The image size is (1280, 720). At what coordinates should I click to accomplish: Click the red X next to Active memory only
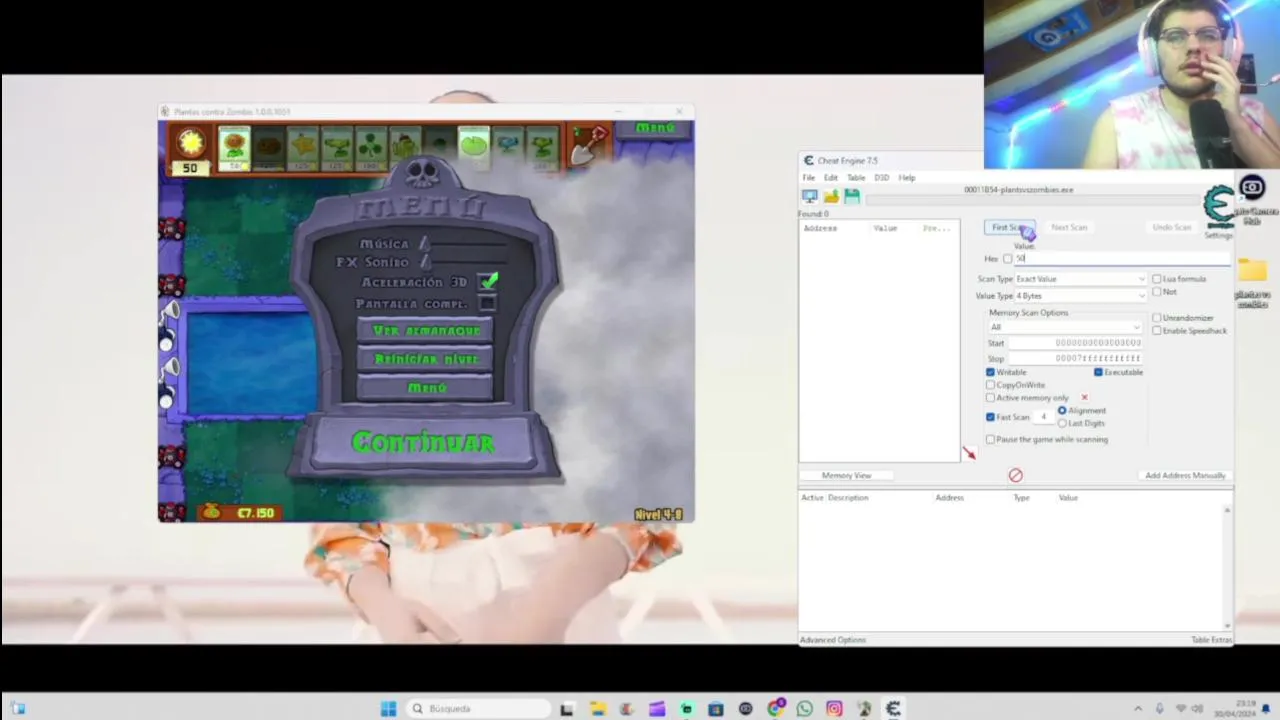coord(1084,397)
